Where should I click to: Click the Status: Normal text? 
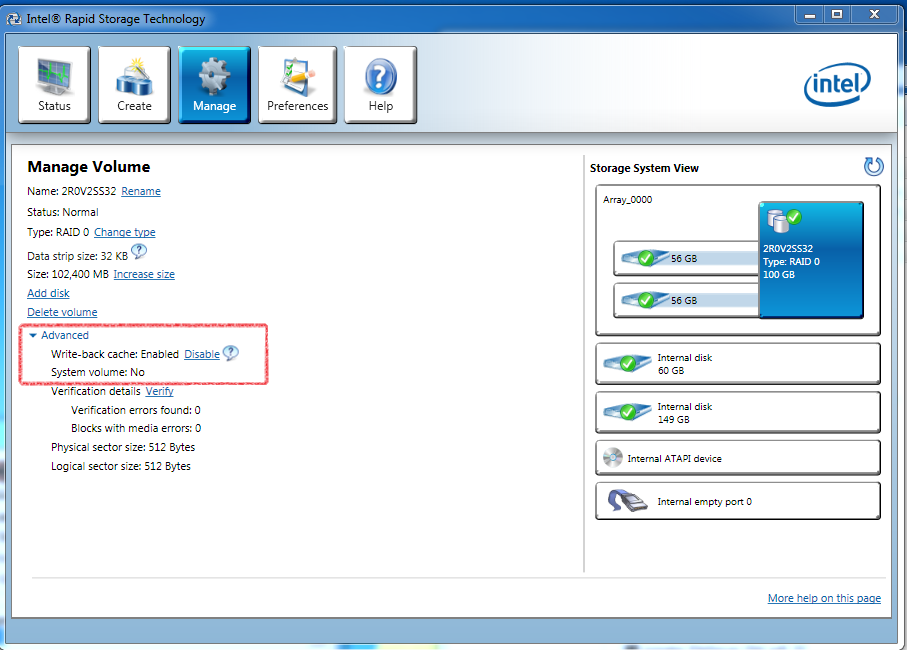click(62, 212)
